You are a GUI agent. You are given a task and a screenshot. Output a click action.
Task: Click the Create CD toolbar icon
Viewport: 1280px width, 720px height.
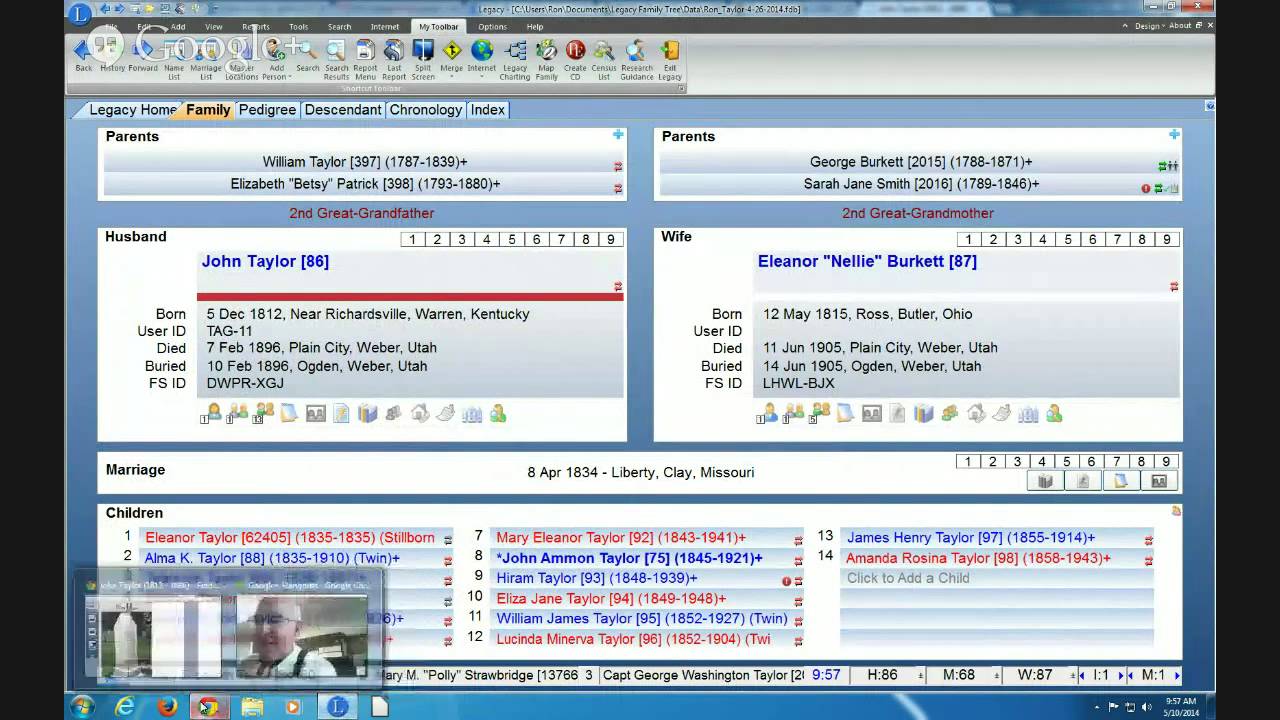575,60
